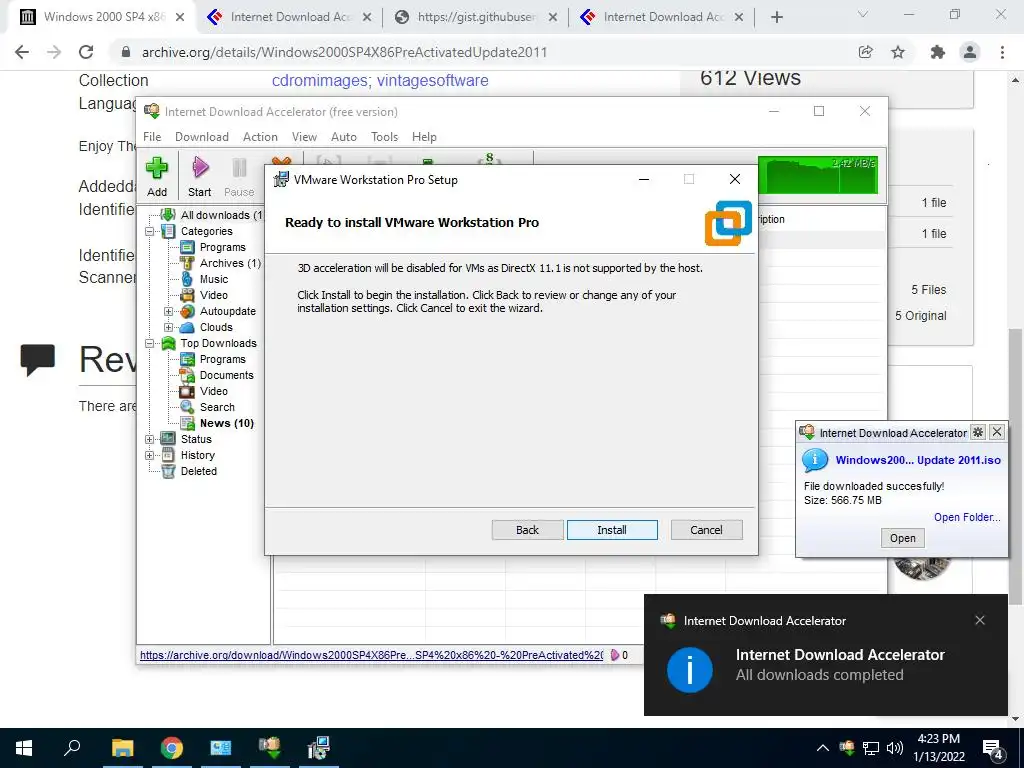Screen dimensions: 1024x768
Task: Click the download URL in status bar
Action: (371, 655)
